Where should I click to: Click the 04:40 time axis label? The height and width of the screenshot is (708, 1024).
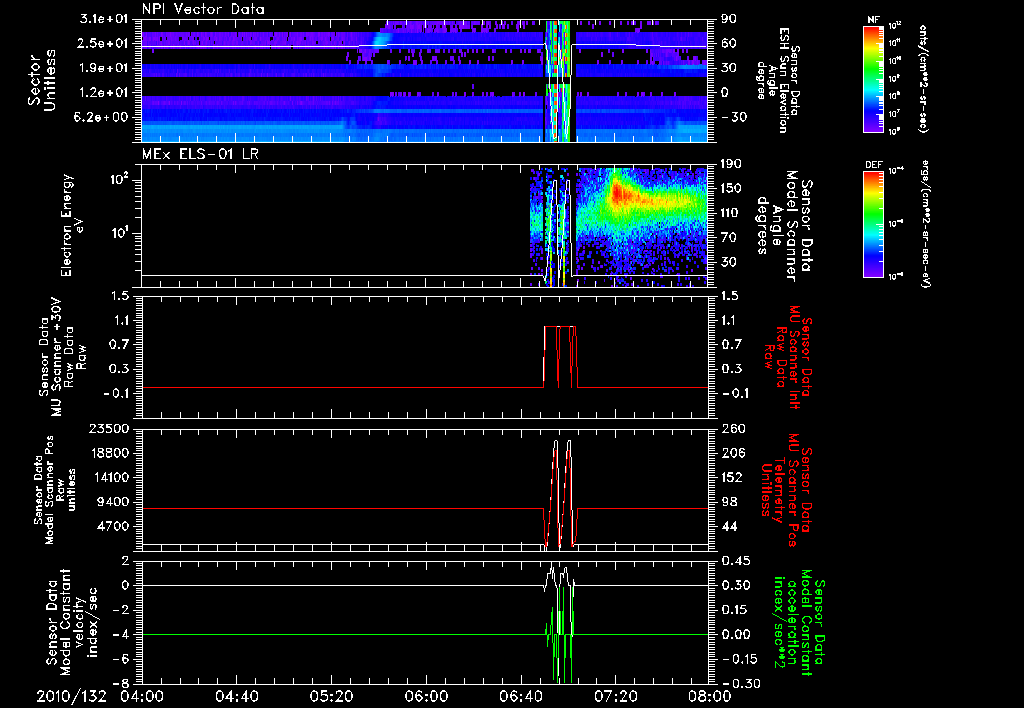click(x=236, y=696)
